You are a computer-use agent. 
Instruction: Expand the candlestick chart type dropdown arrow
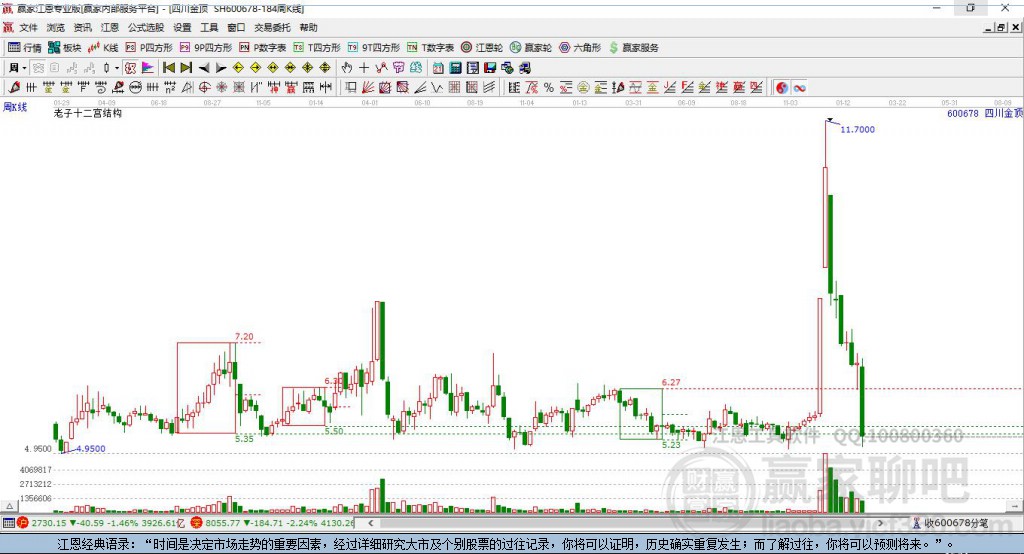click(x=117, y=68)
